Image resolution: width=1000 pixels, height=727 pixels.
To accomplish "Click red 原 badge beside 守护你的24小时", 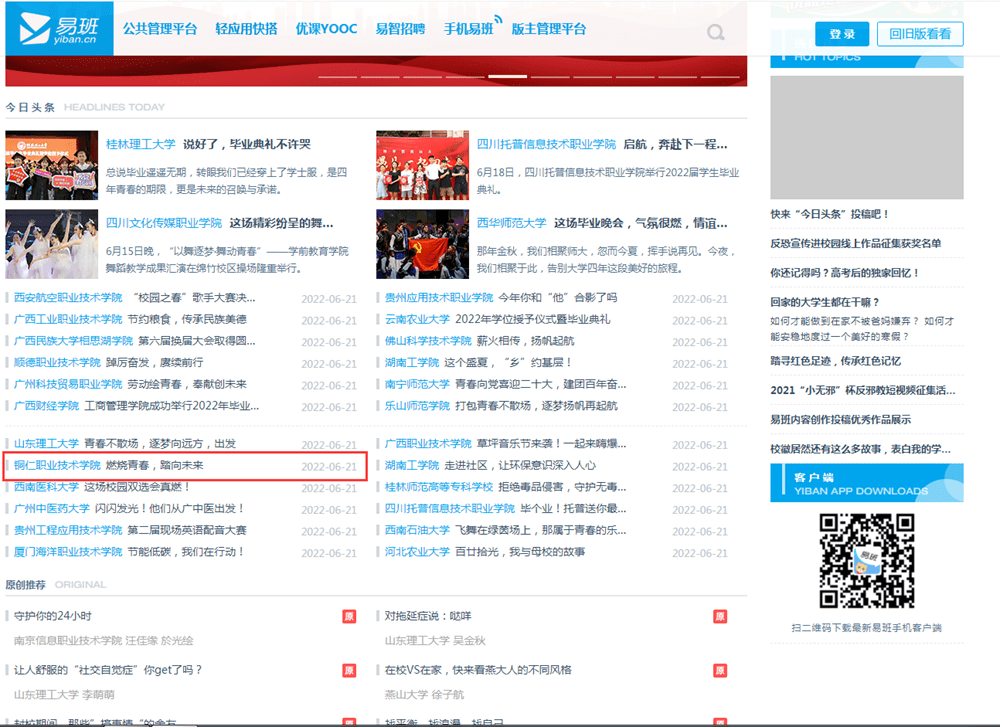I will [349, 616].
